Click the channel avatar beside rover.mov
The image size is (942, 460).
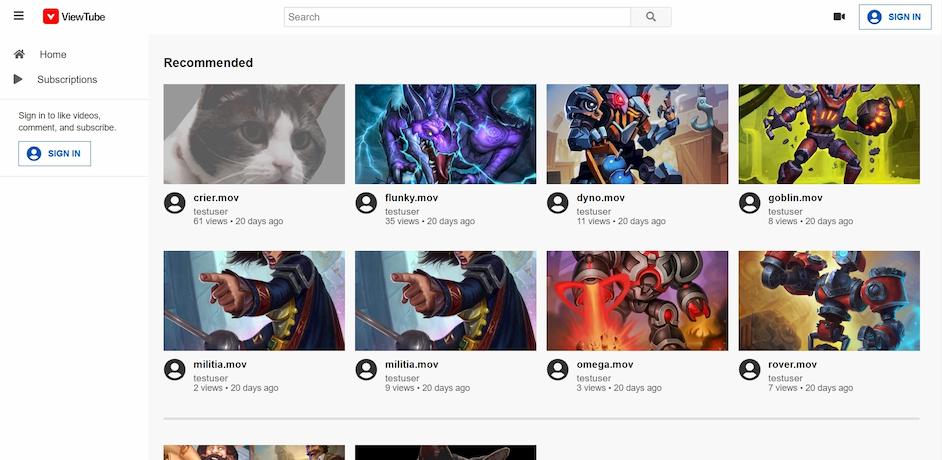(x=750, y=370)
